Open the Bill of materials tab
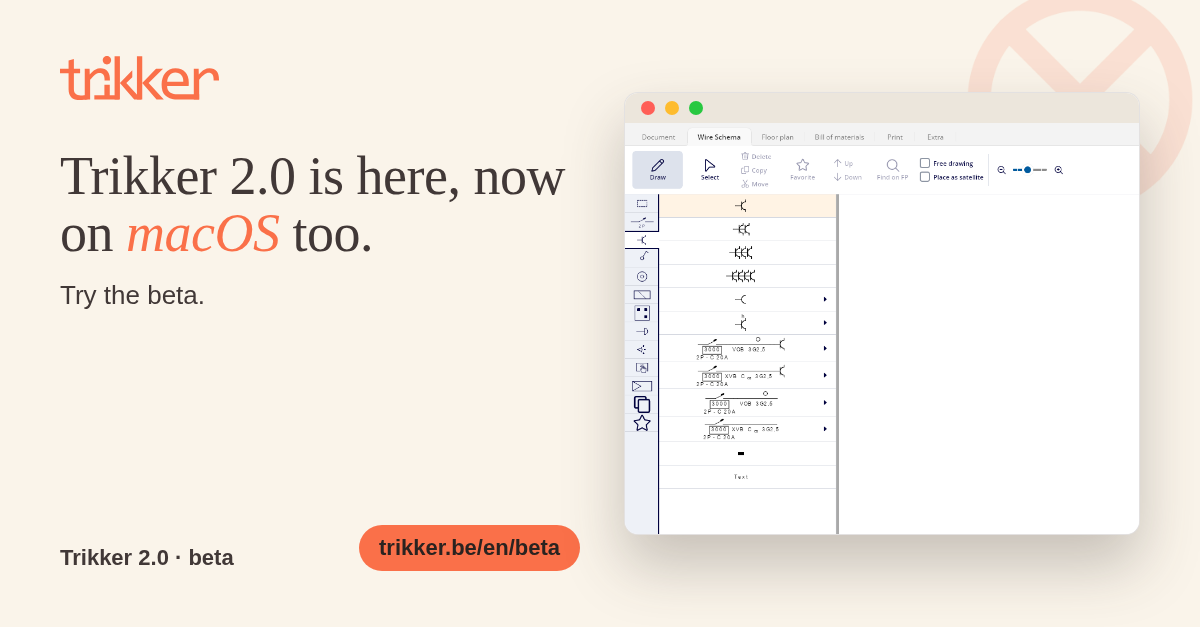 click(x=839, y=137)
